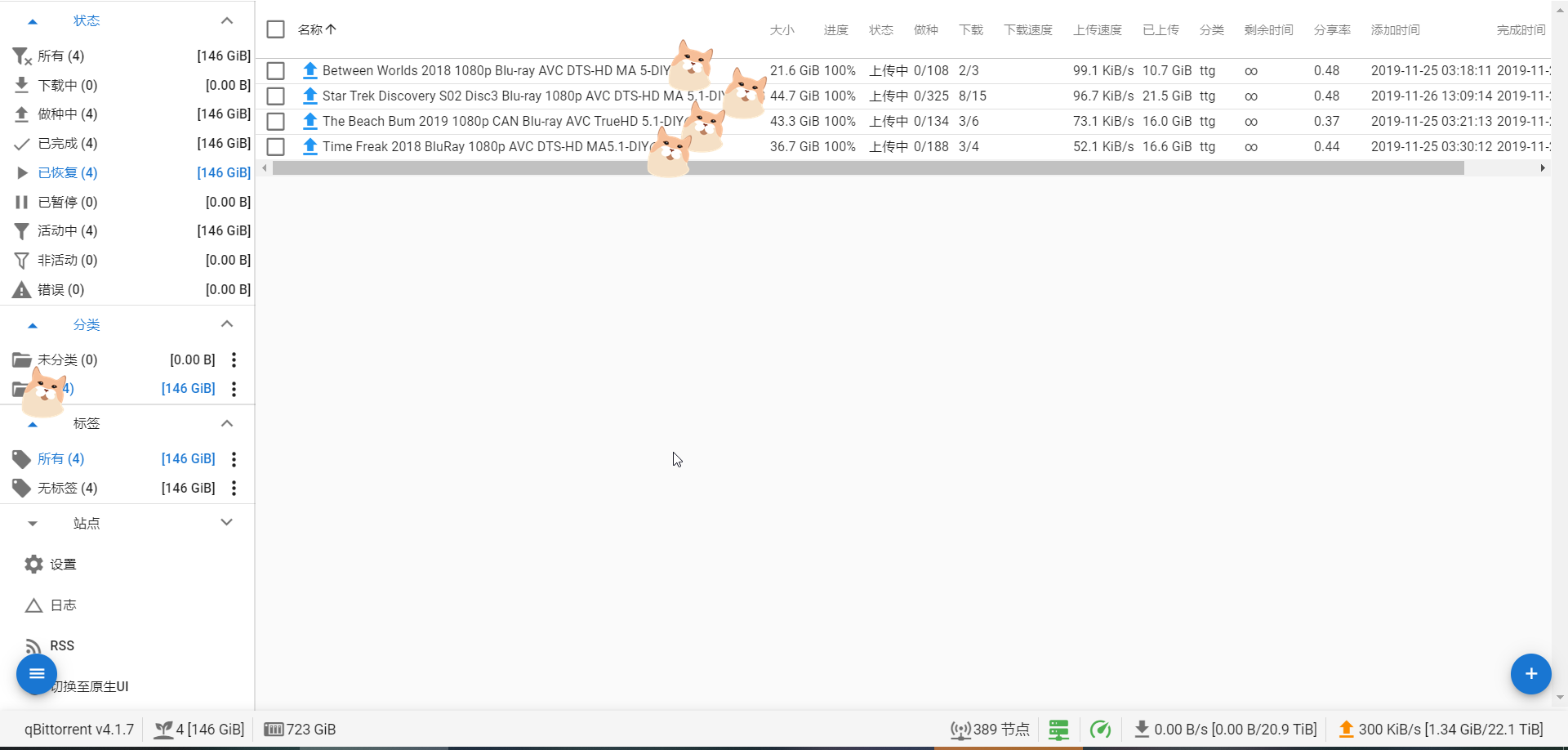
Task: Click the blue round menu button
Action: [x=37, y=674]
